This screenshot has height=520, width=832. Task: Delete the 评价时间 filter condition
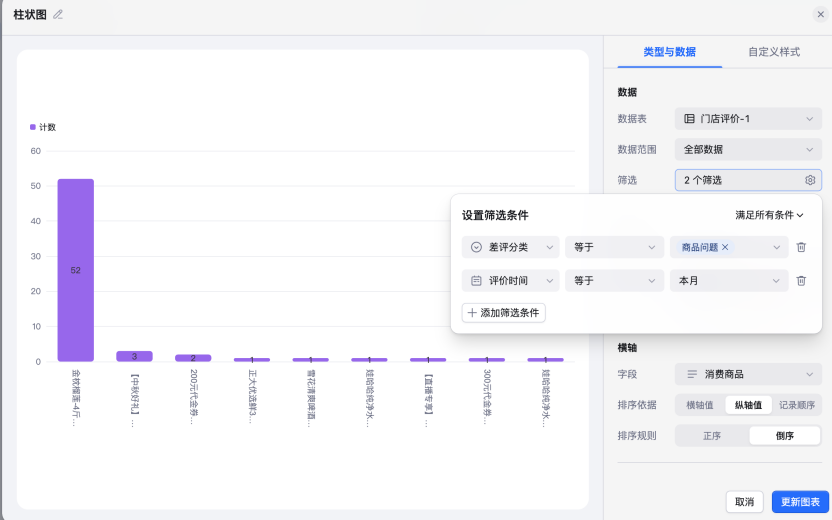coord(801,281)
